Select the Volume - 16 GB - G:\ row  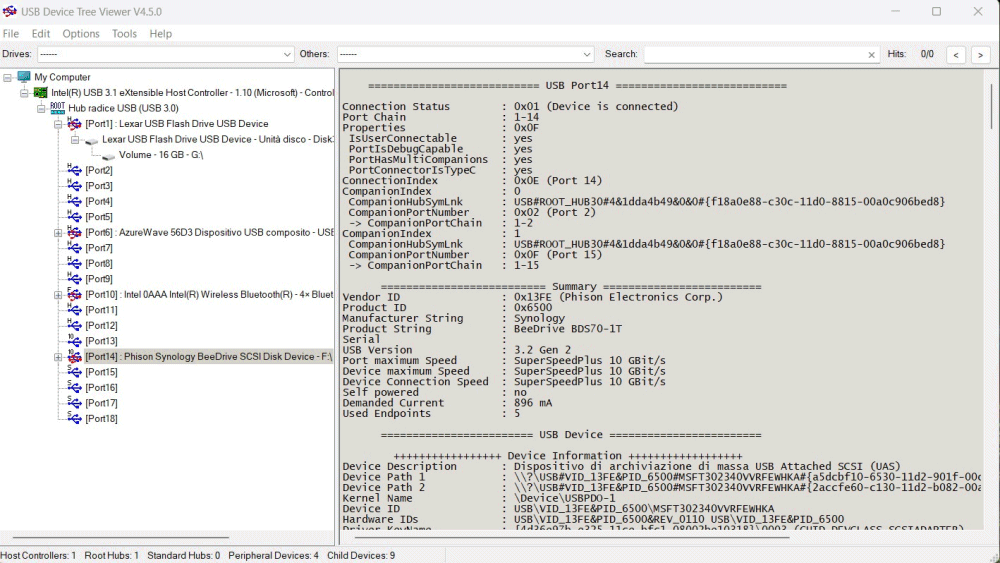[x=161, y=155]
